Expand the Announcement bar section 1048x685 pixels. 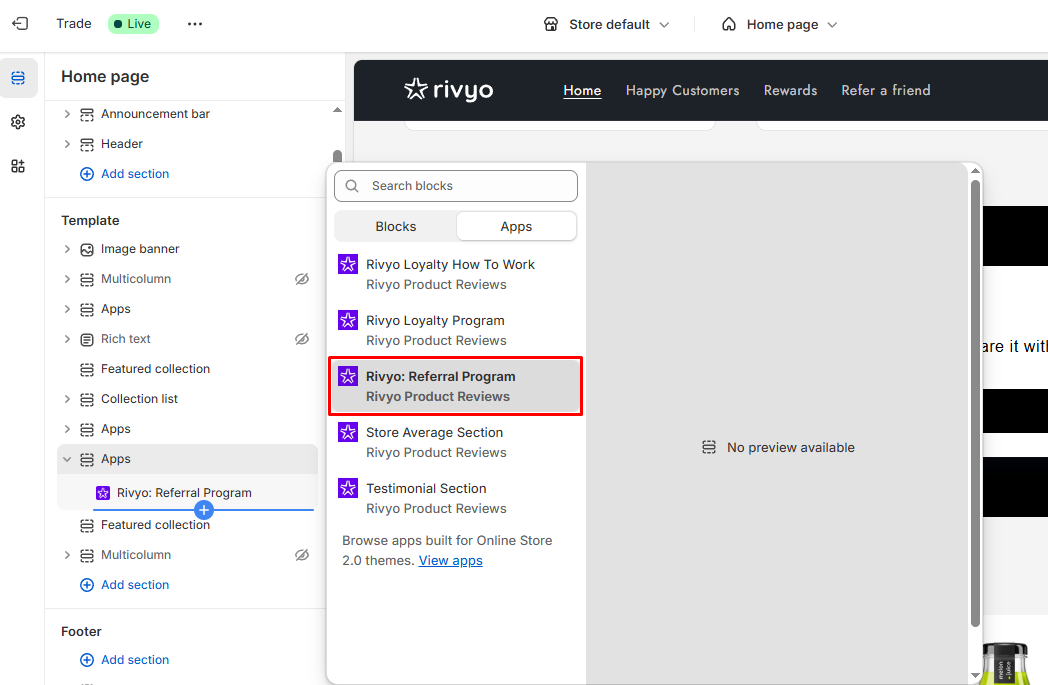pos(67,114)
